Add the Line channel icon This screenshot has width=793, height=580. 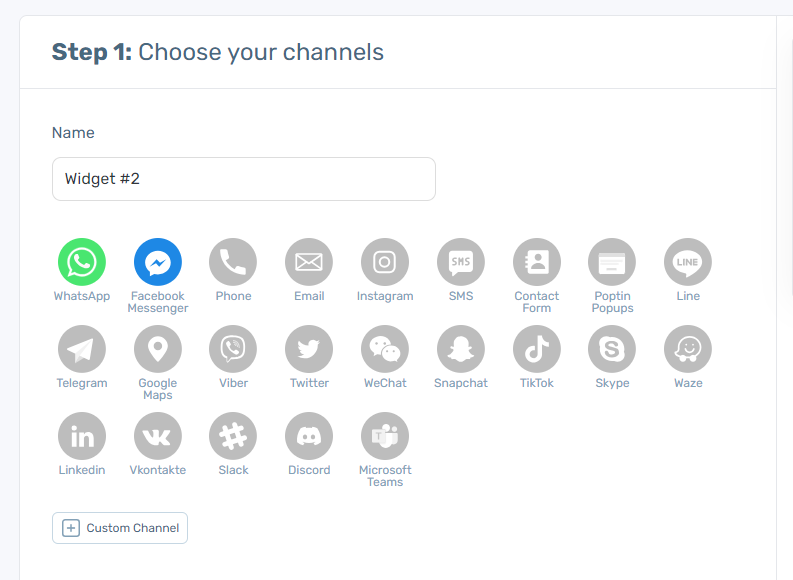pos(688,262)
